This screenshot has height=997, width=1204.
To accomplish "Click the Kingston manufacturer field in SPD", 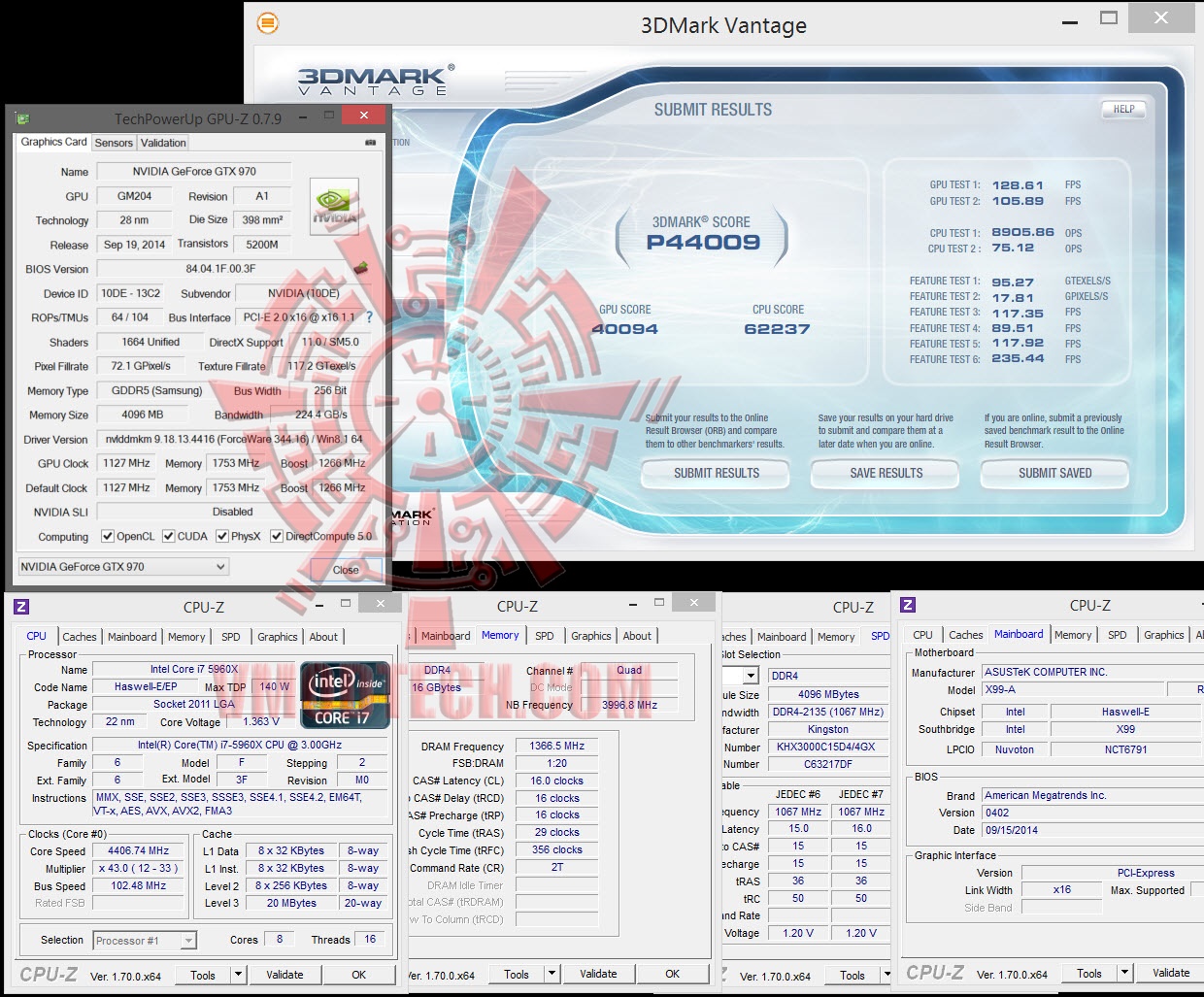I will (x=828, y=729).
